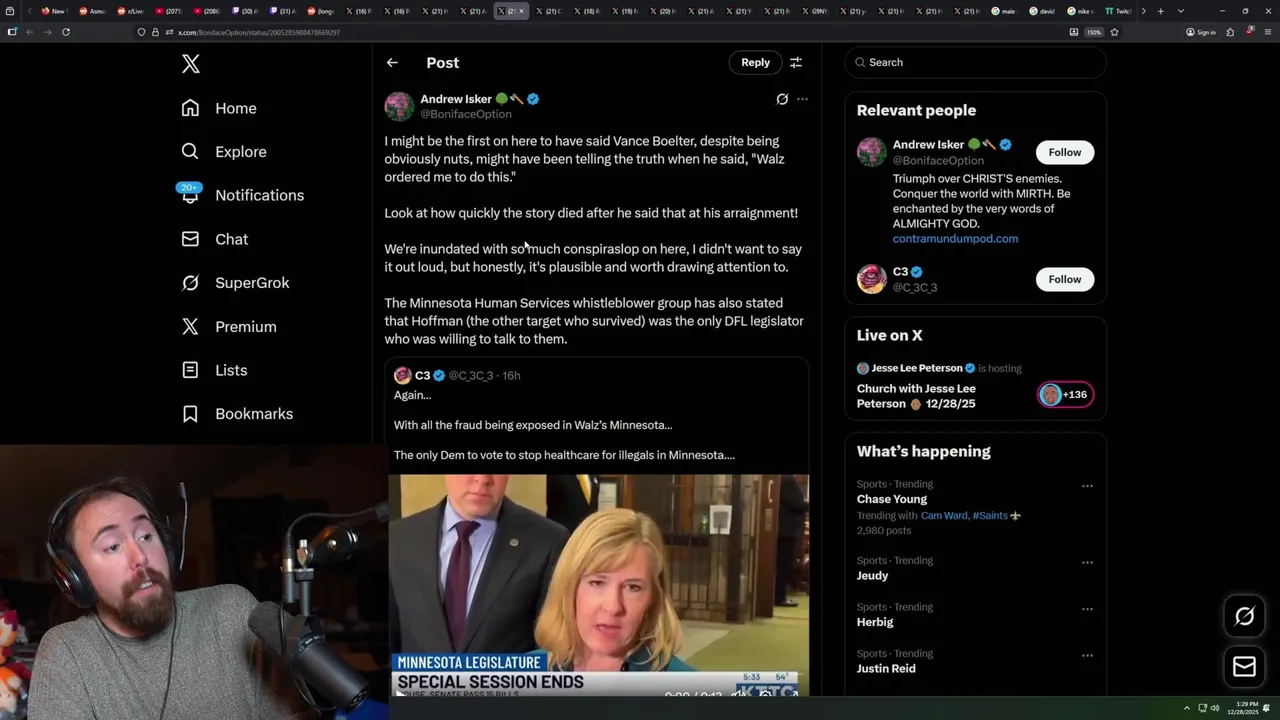Open floating Messages envelope button

coord(1244,667)
